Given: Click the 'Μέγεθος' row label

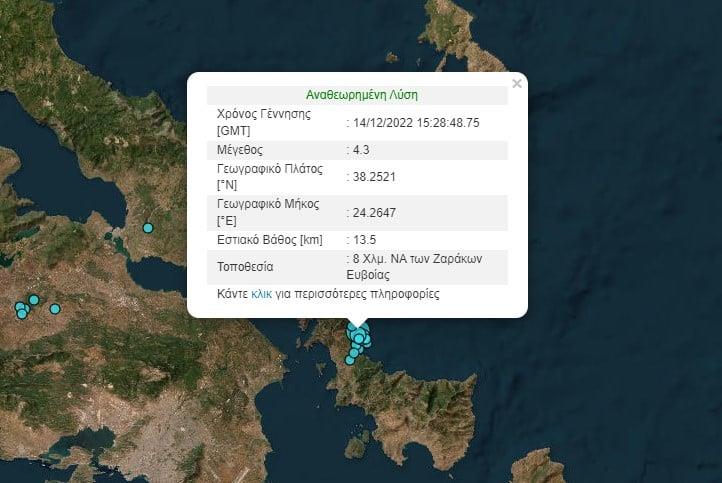Looking at the screenshot, I should [x=240, y=150].
